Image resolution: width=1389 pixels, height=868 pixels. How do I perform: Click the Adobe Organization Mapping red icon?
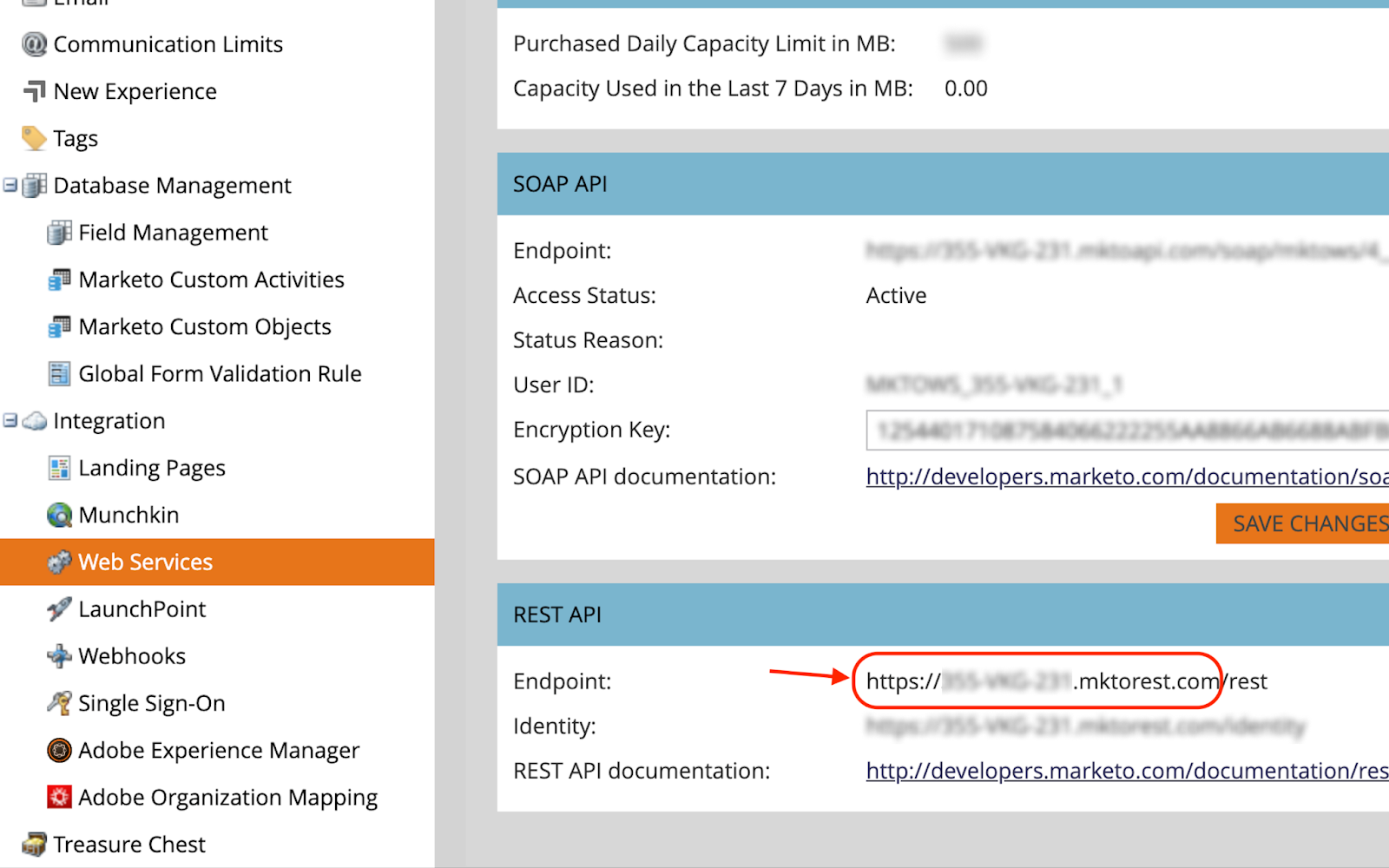click(59, 797)
